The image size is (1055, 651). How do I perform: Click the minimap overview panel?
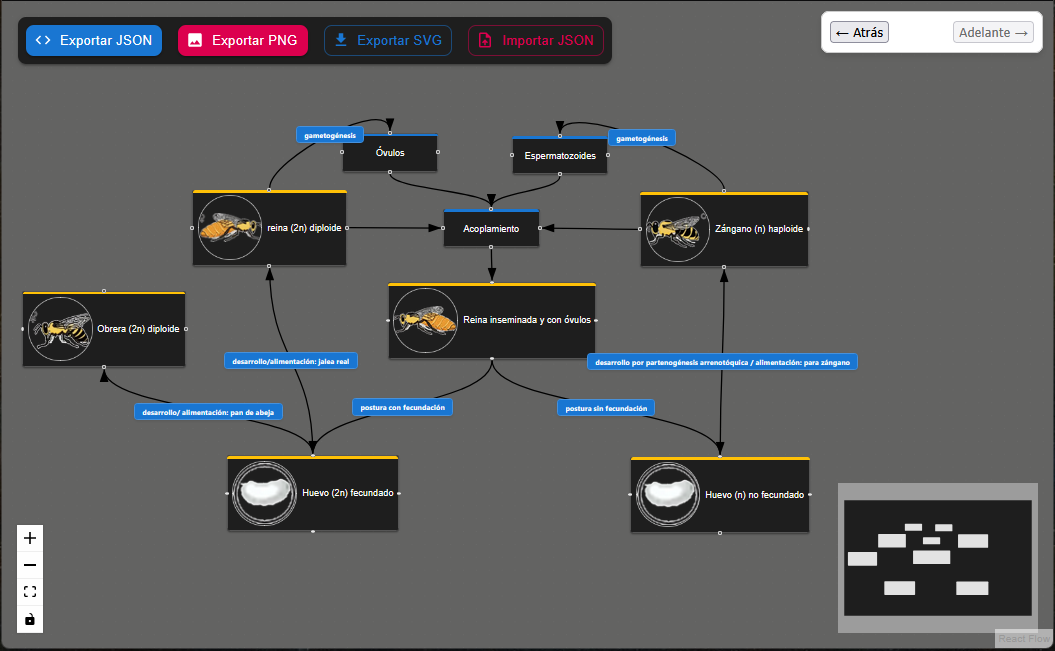coord(937,557)
